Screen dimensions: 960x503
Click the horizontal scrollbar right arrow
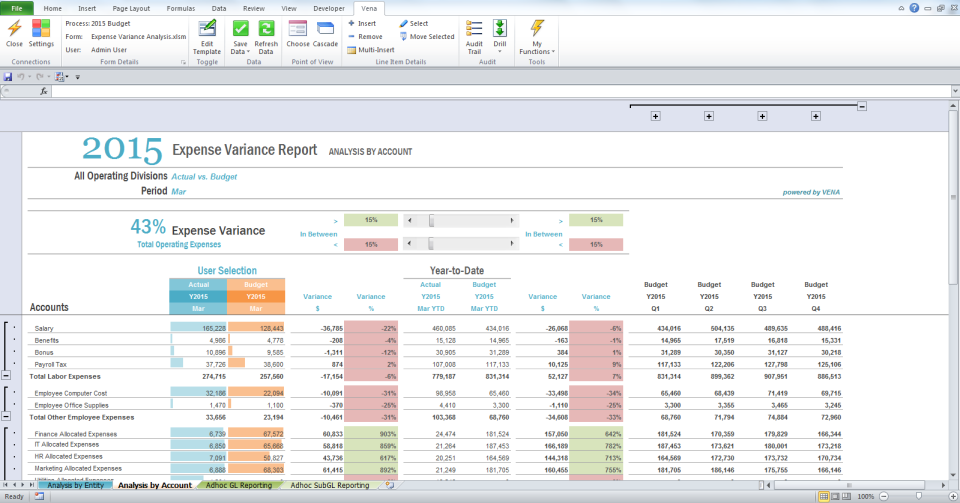click(x=943, y=485)
